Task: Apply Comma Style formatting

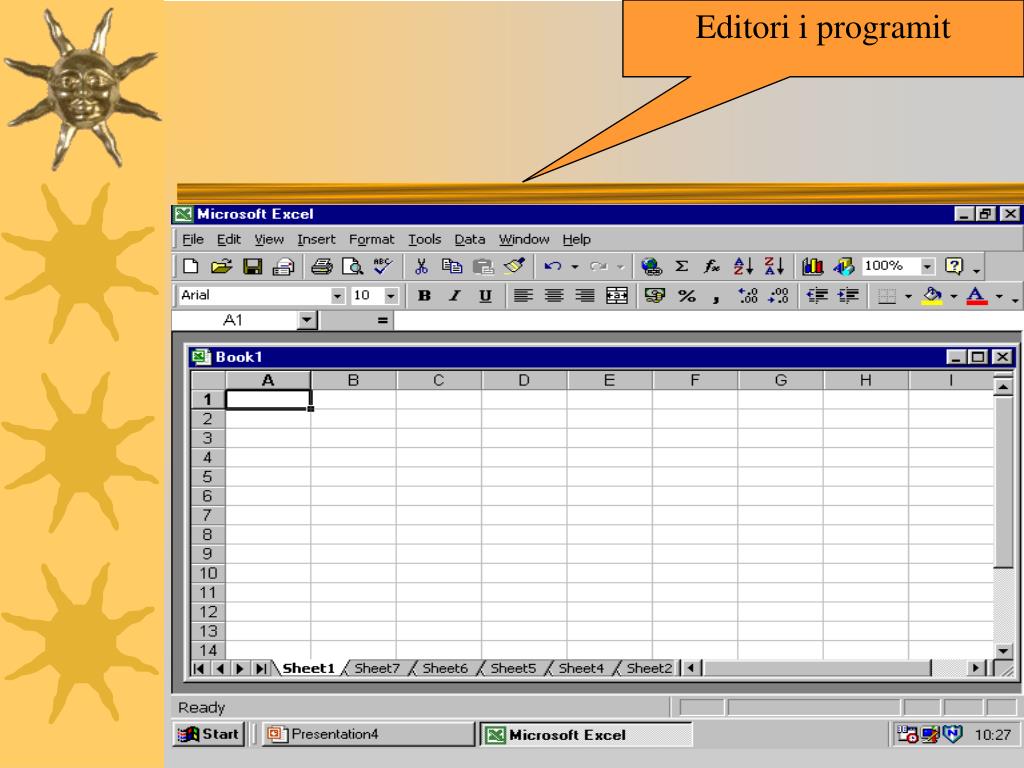Action: coord(716,297)
